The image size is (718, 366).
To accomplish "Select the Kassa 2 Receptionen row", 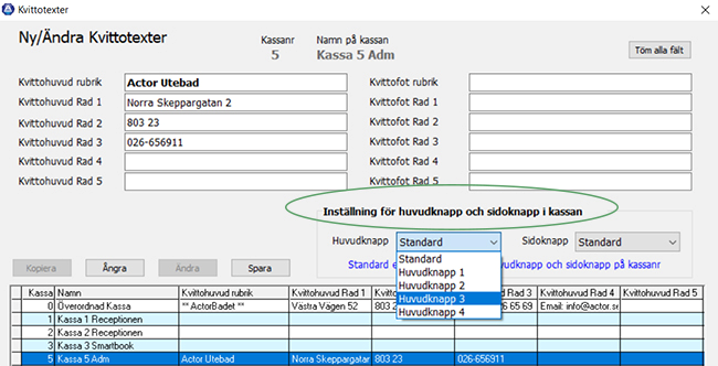I will (357, 333).
